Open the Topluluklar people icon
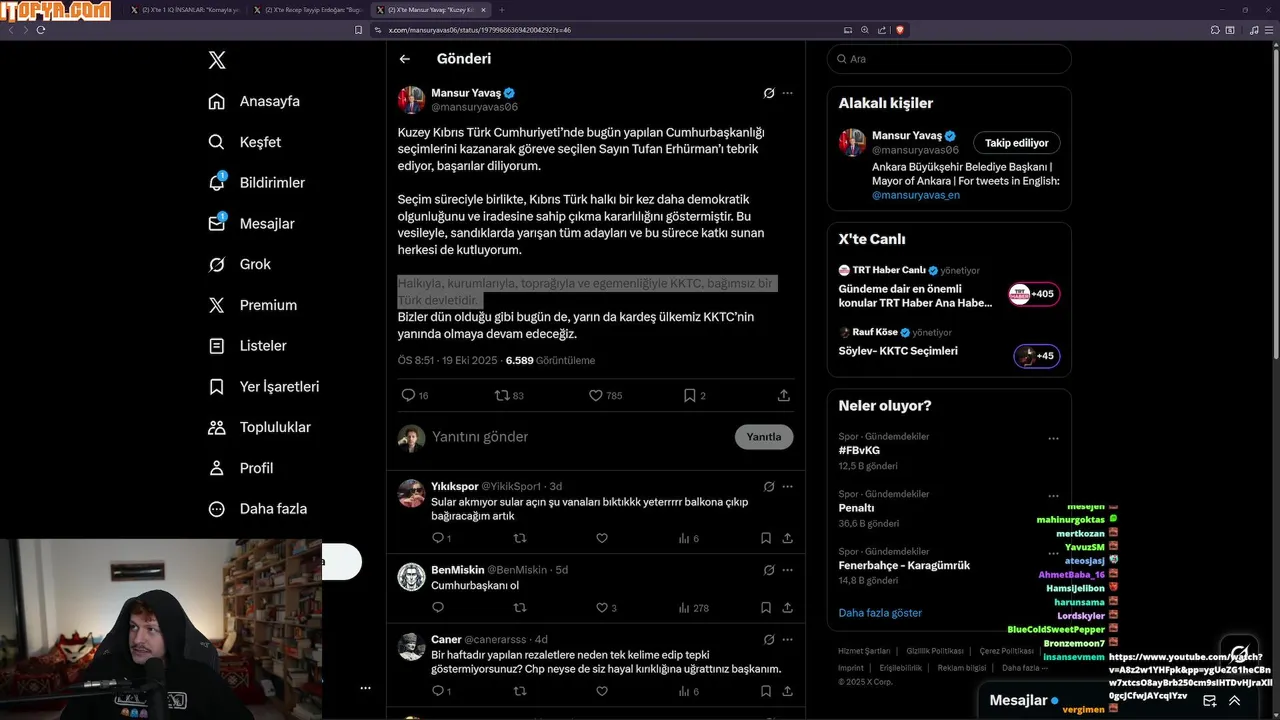Image resolution: width=1280 pixels, height=720 pixels. 217,427
